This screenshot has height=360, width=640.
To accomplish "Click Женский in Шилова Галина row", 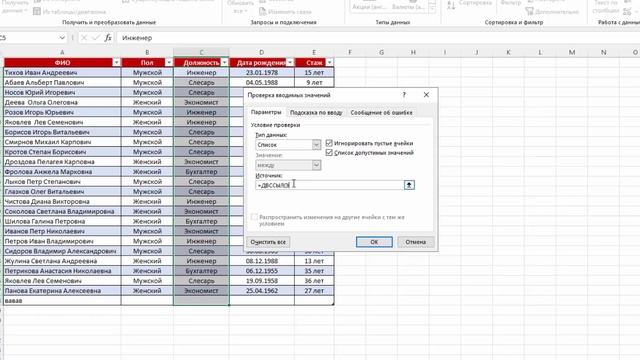I will coord(147,221).
